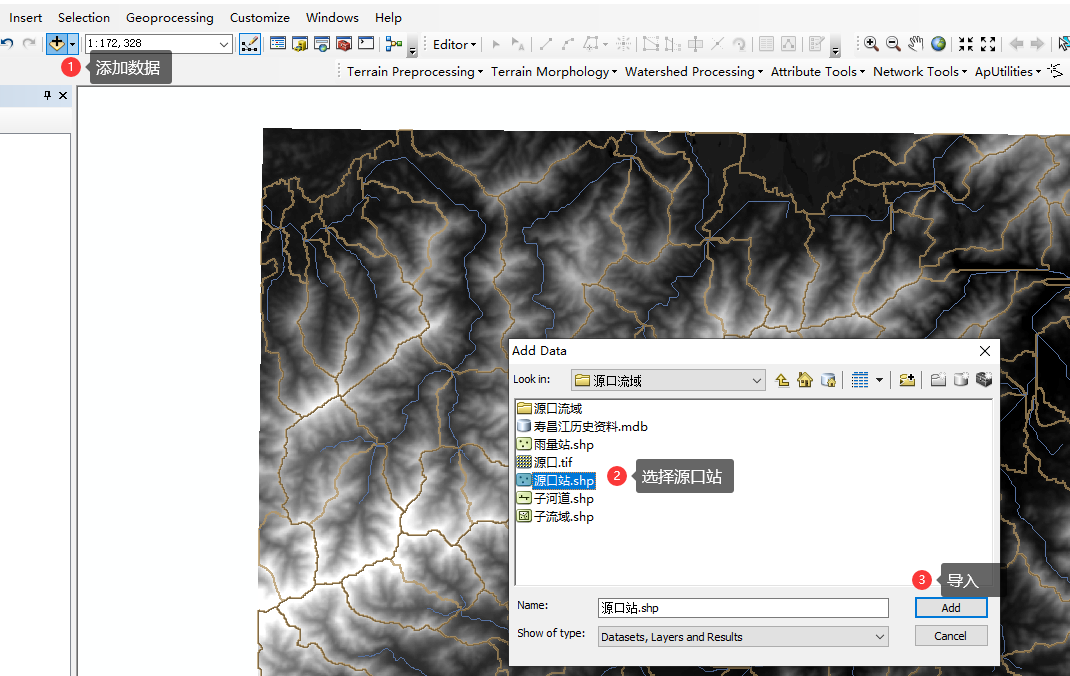The width and height of the screenshot is (1070, 676).
Task: Click inside the Name input field
Action: (742, 607)
